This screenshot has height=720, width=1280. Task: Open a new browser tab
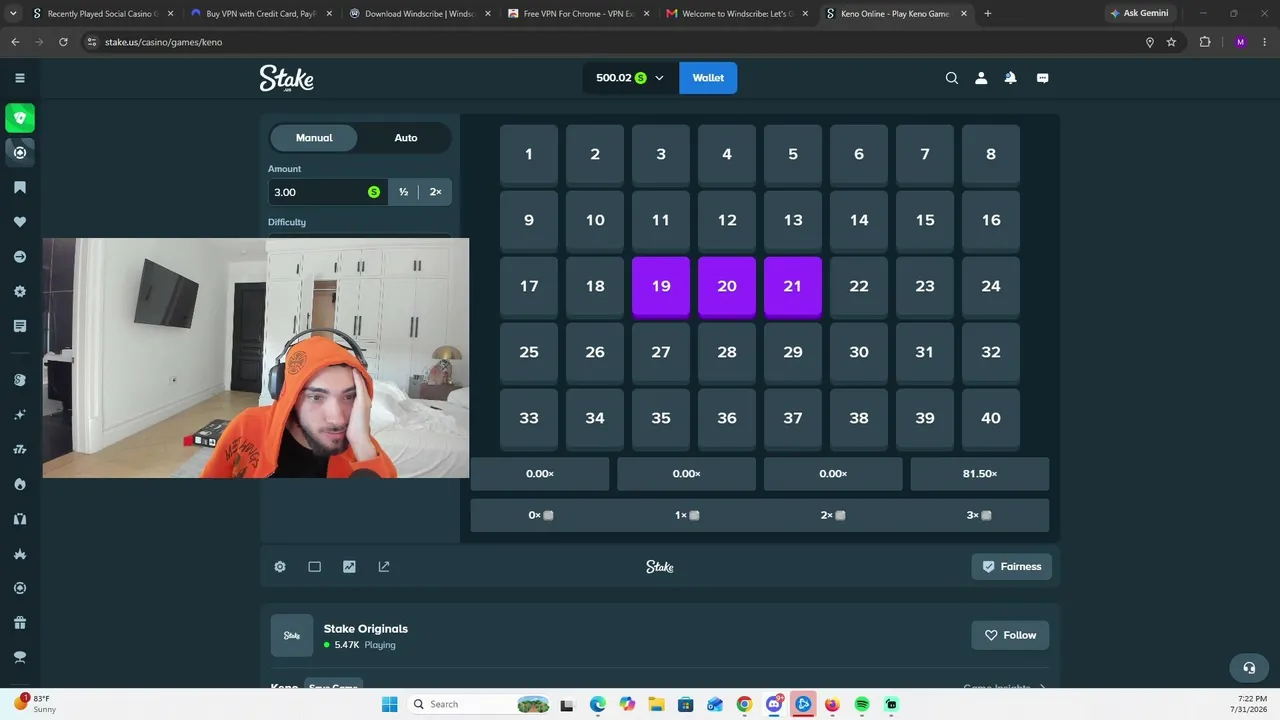tap(988, 14)
